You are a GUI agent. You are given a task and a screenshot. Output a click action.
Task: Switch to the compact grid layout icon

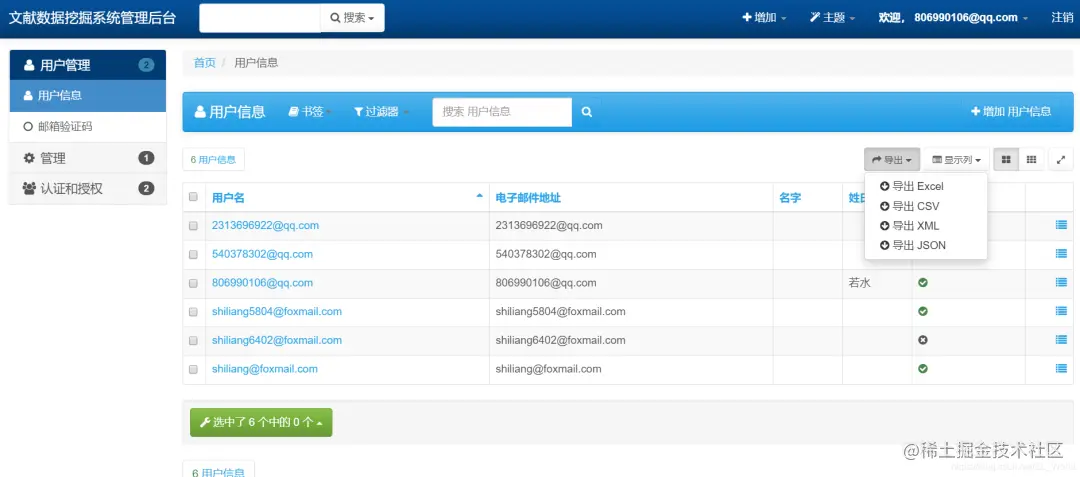[x=1031, y=160]
